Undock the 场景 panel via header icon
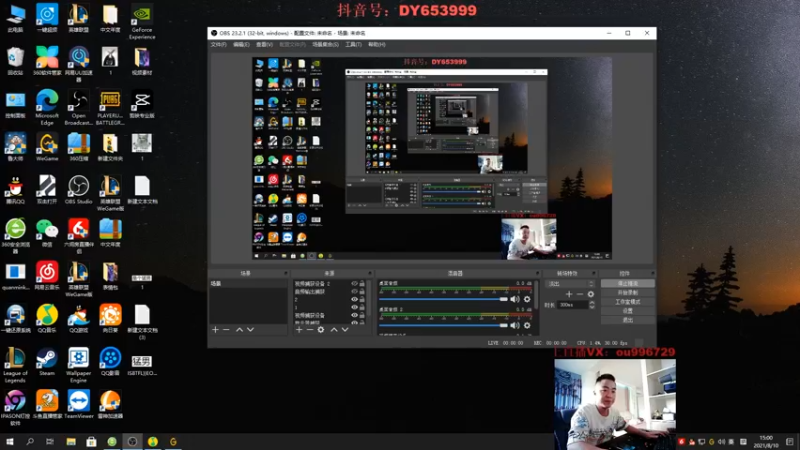Screen dimensions: 800x450 (286, 273)
